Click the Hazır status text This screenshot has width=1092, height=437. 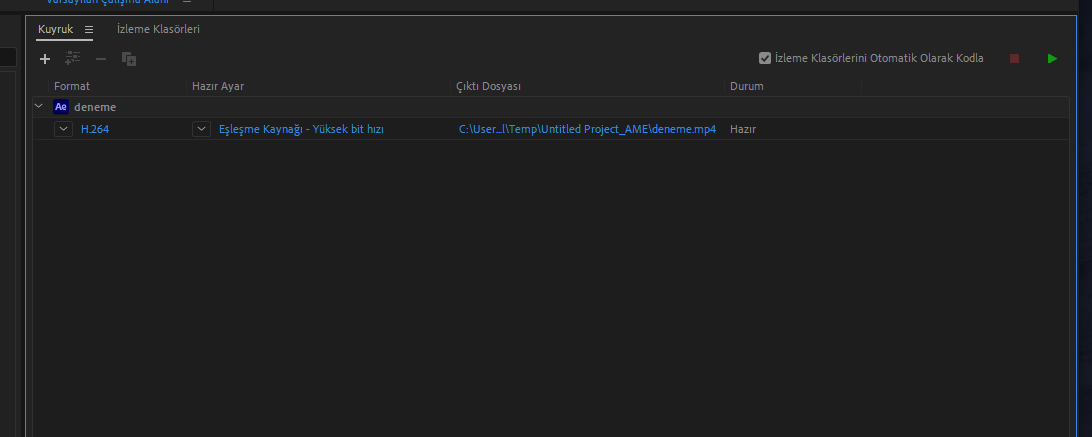[743, 129]
